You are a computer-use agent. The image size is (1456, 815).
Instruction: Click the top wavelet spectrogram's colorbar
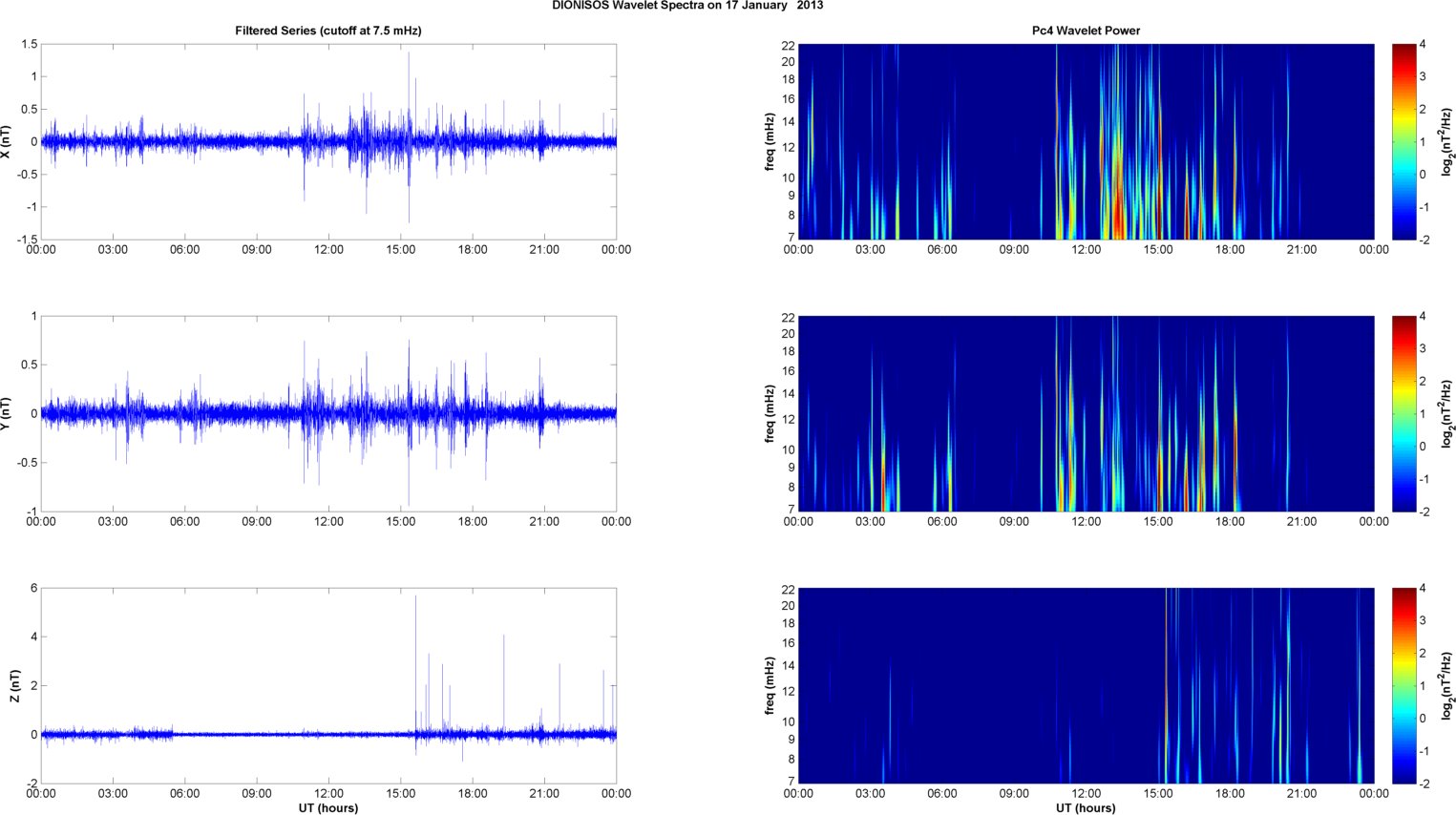tap(1403, 141)
